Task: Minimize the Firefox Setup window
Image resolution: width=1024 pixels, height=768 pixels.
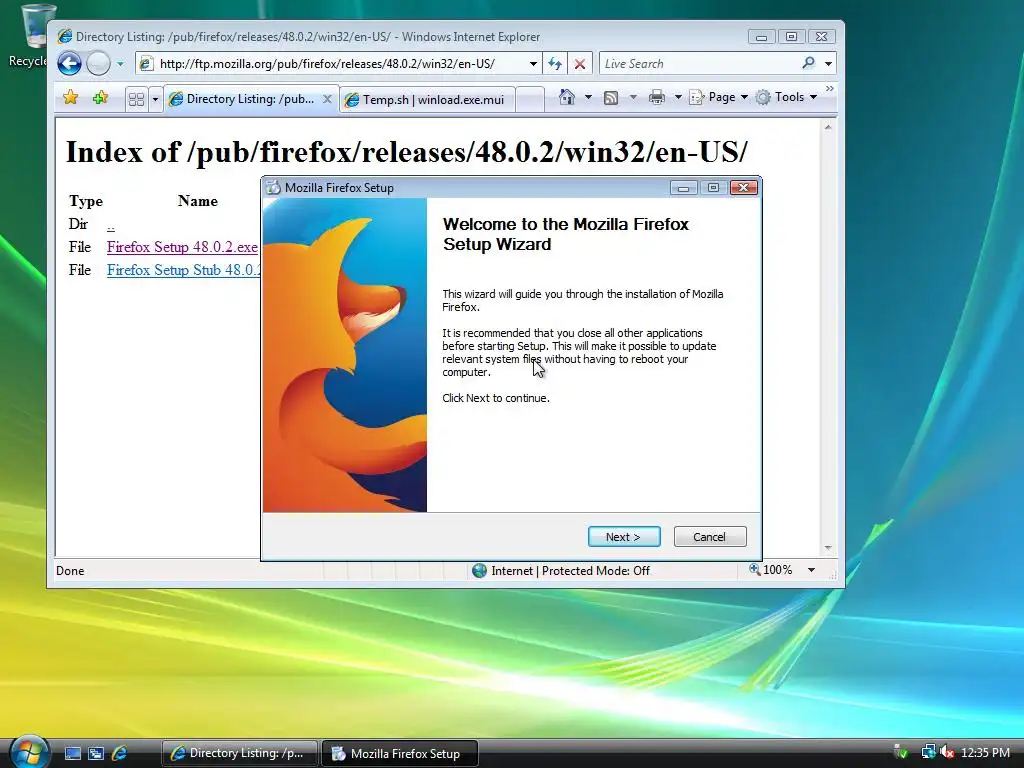Action: [684, 188]
